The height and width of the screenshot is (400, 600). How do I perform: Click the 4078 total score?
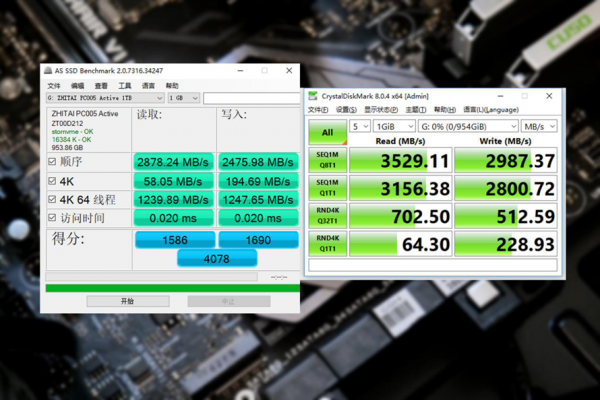pos(217,258)
